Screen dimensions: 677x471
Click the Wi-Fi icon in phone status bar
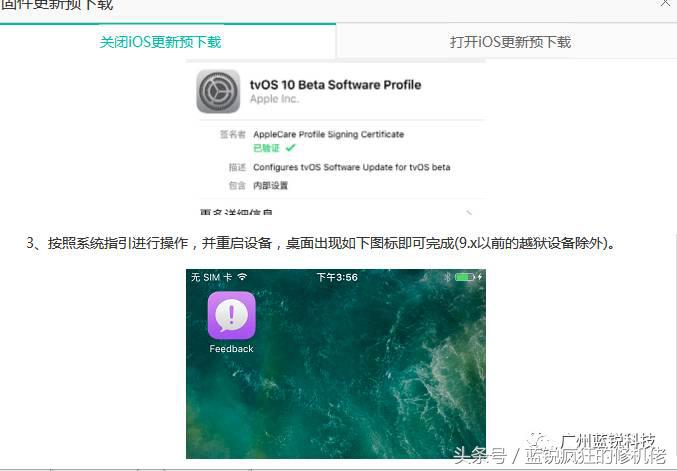click(243, 277)
